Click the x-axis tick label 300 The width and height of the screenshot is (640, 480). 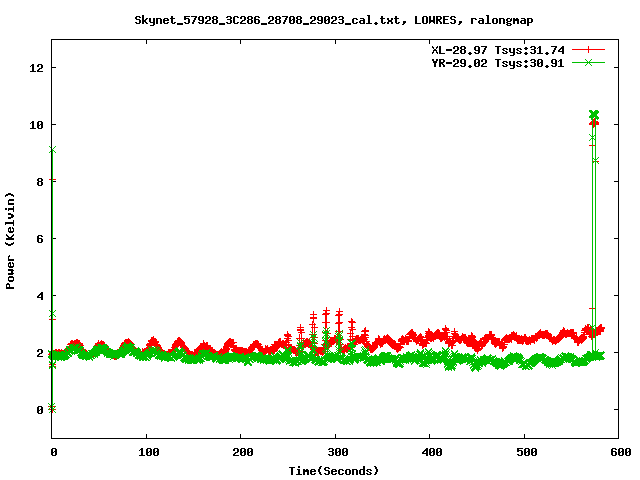[x=337, y=452]
